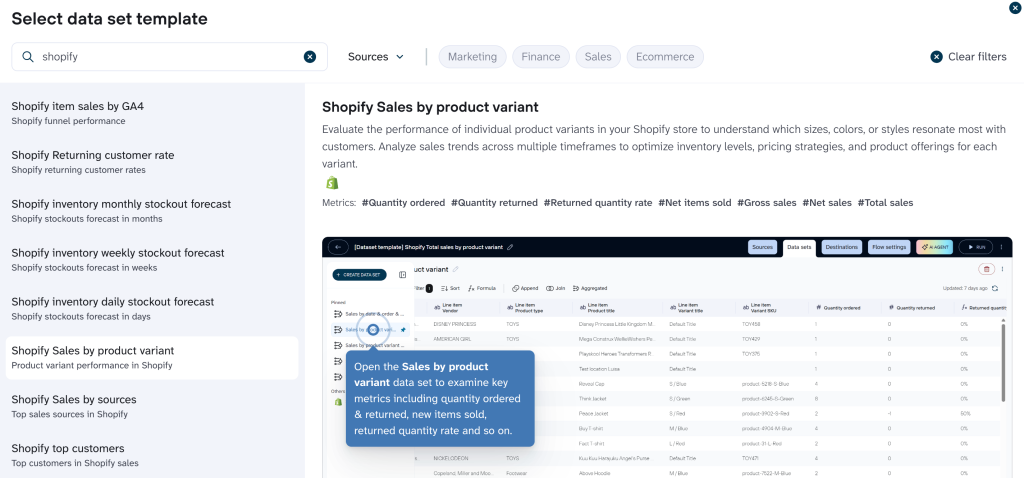Toggle the Finance category filter chip
Screen dimensions: 1024x478
(x=541, y=57)
